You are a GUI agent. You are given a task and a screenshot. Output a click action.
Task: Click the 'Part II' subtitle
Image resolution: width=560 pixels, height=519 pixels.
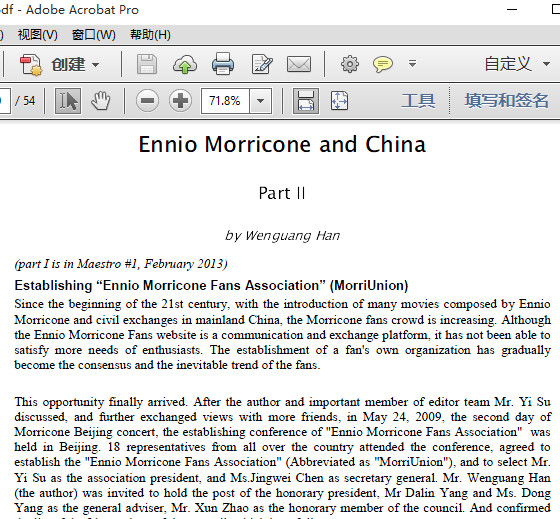point(282,193)
